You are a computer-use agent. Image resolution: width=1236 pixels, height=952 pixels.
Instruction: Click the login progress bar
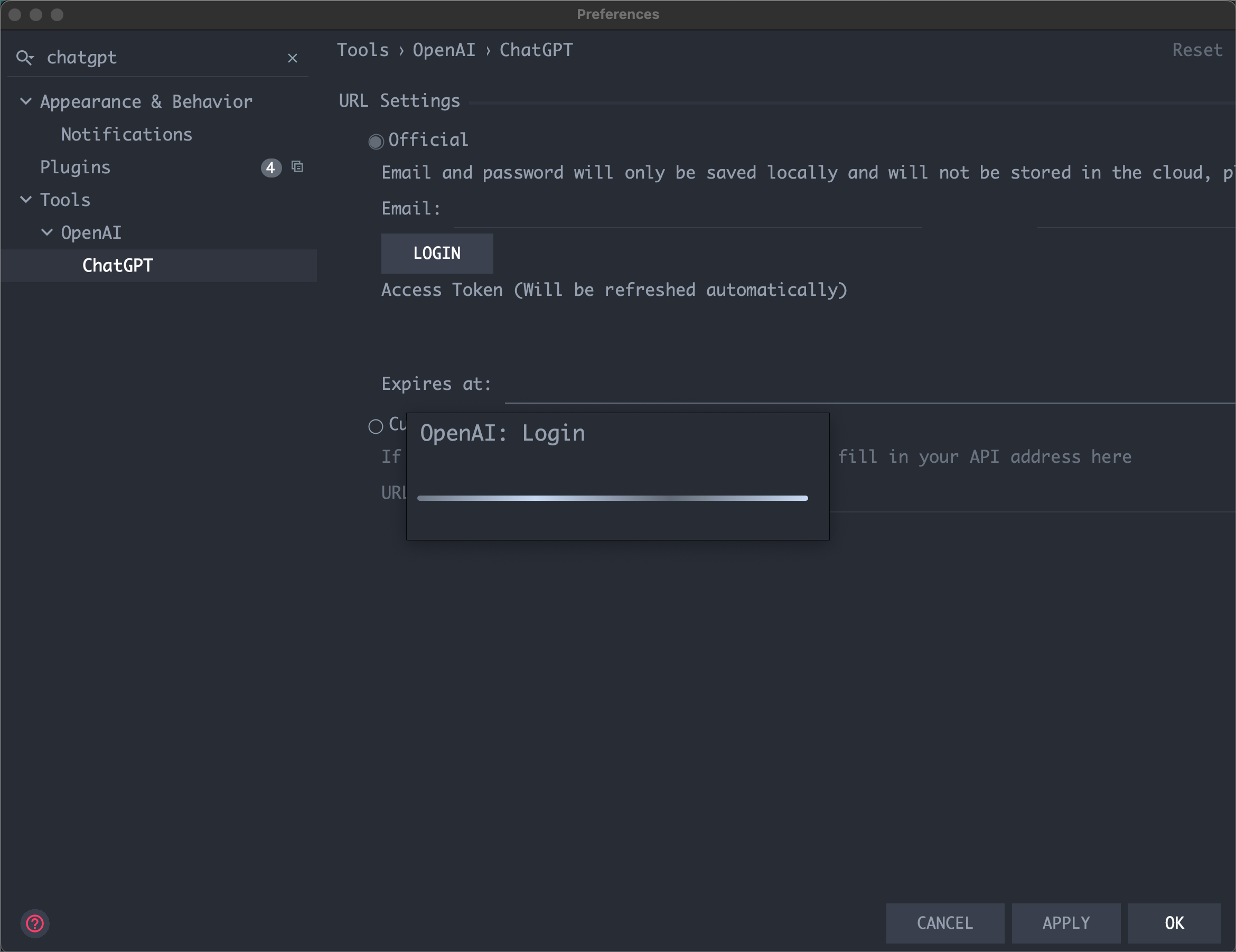point(612,498)
